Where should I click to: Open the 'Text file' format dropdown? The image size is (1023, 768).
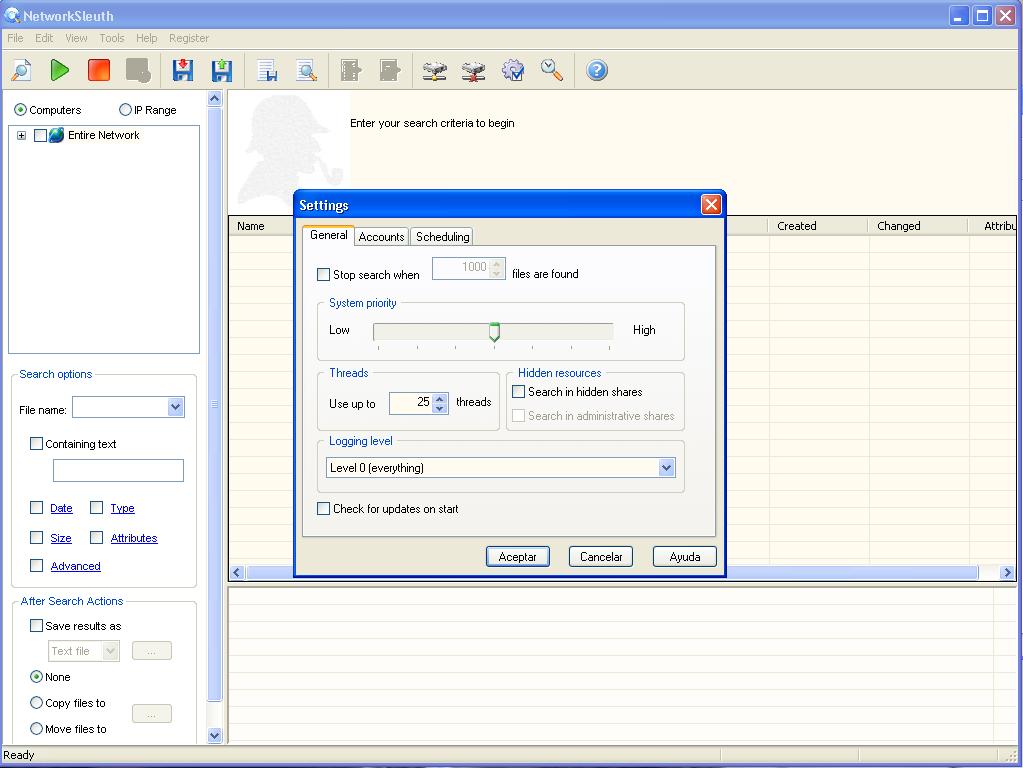coord(110,651)
